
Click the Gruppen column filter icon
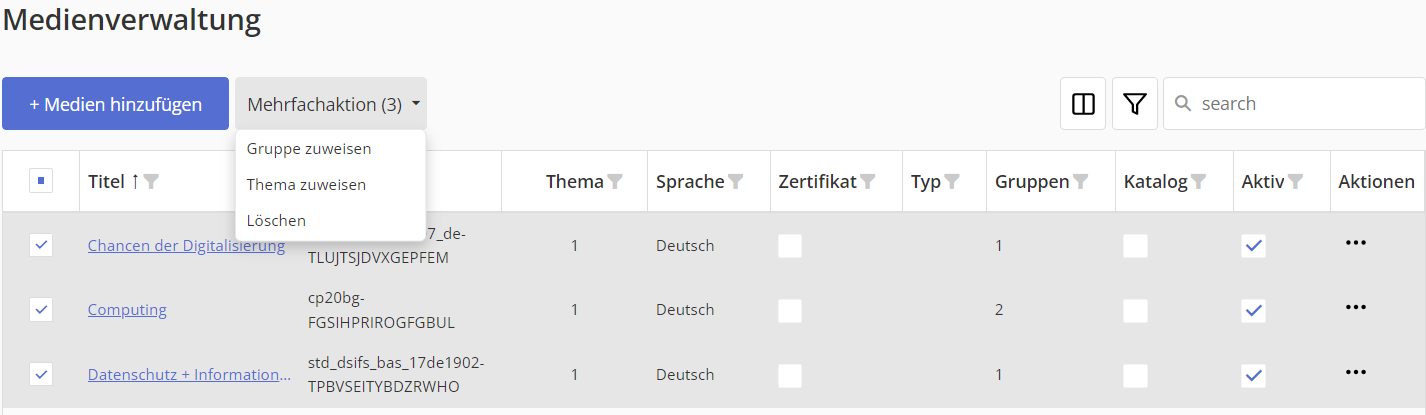1081,182
